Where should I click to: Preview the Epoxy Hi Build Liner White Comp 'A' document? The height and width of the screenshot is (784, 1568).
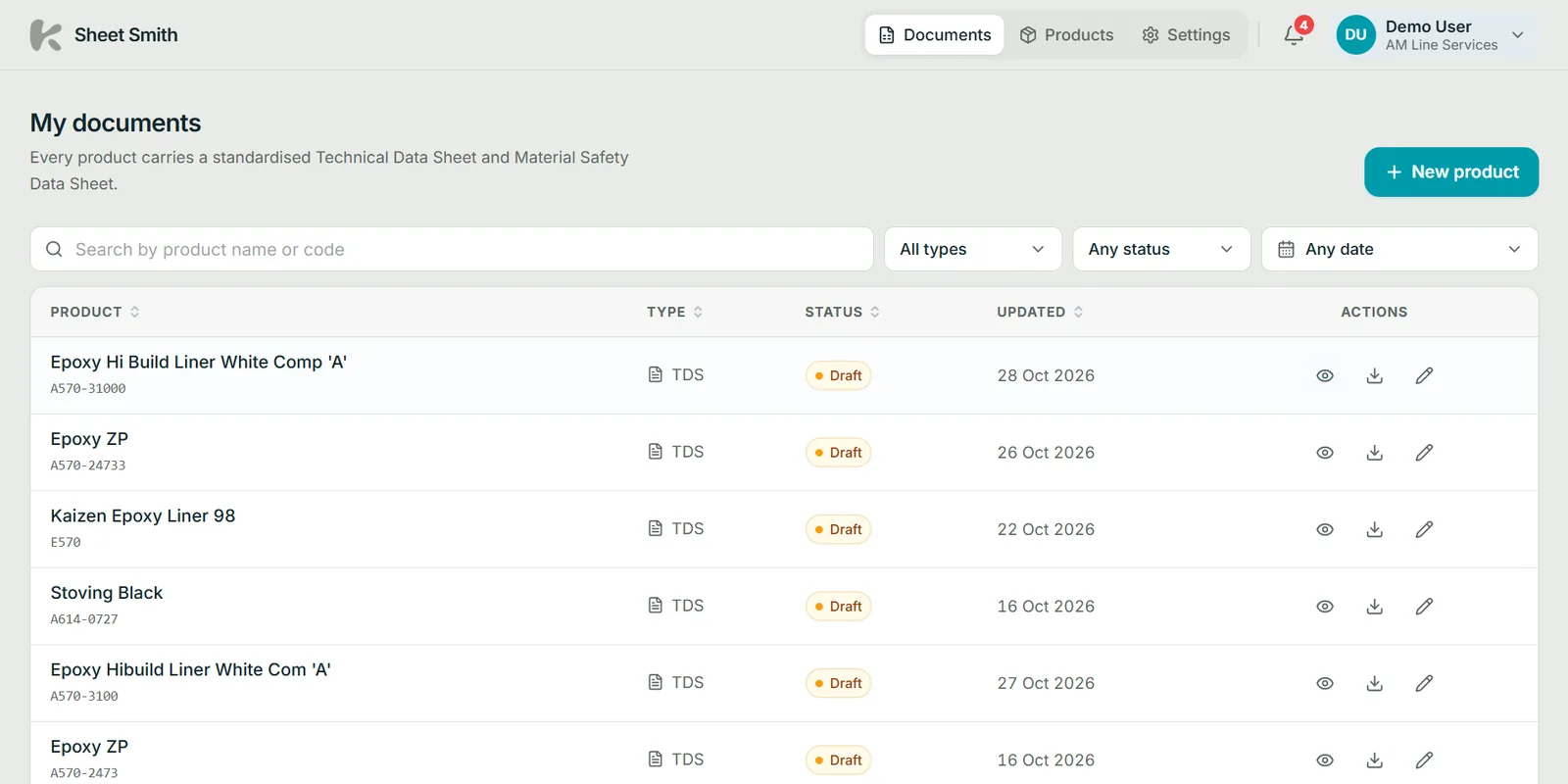1325,375
